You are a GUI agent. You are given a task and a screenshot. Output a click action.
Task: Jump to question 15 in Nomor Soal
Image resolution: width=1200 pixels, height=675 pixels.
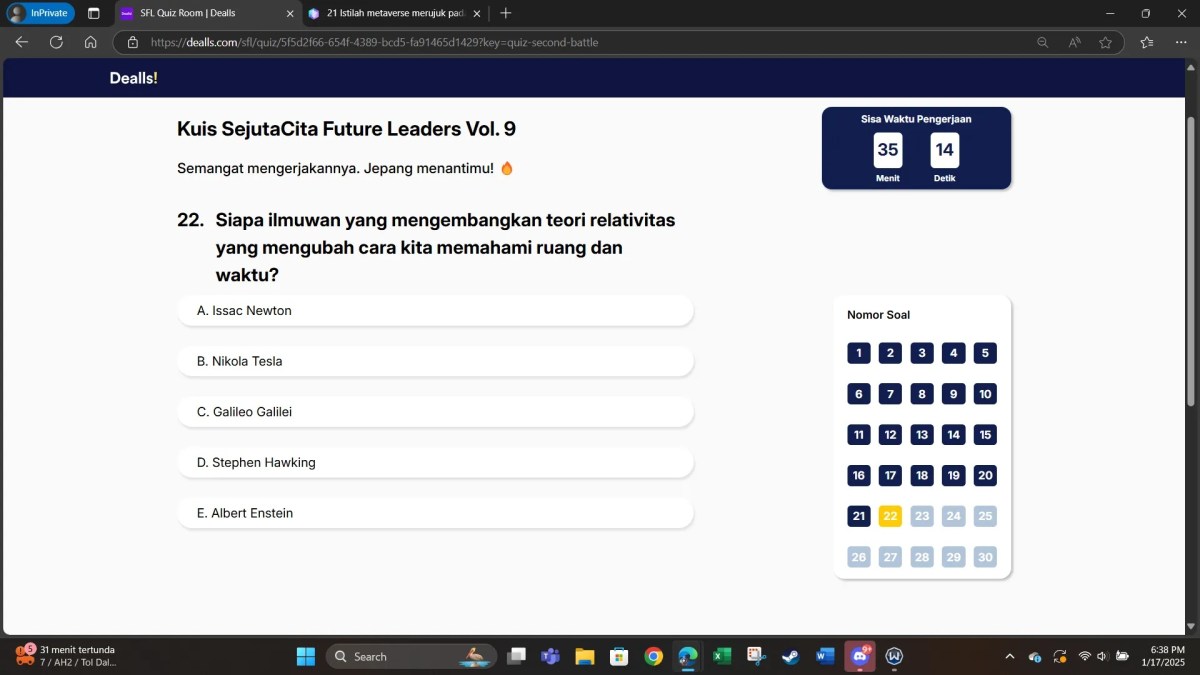(x=985, y=434)
